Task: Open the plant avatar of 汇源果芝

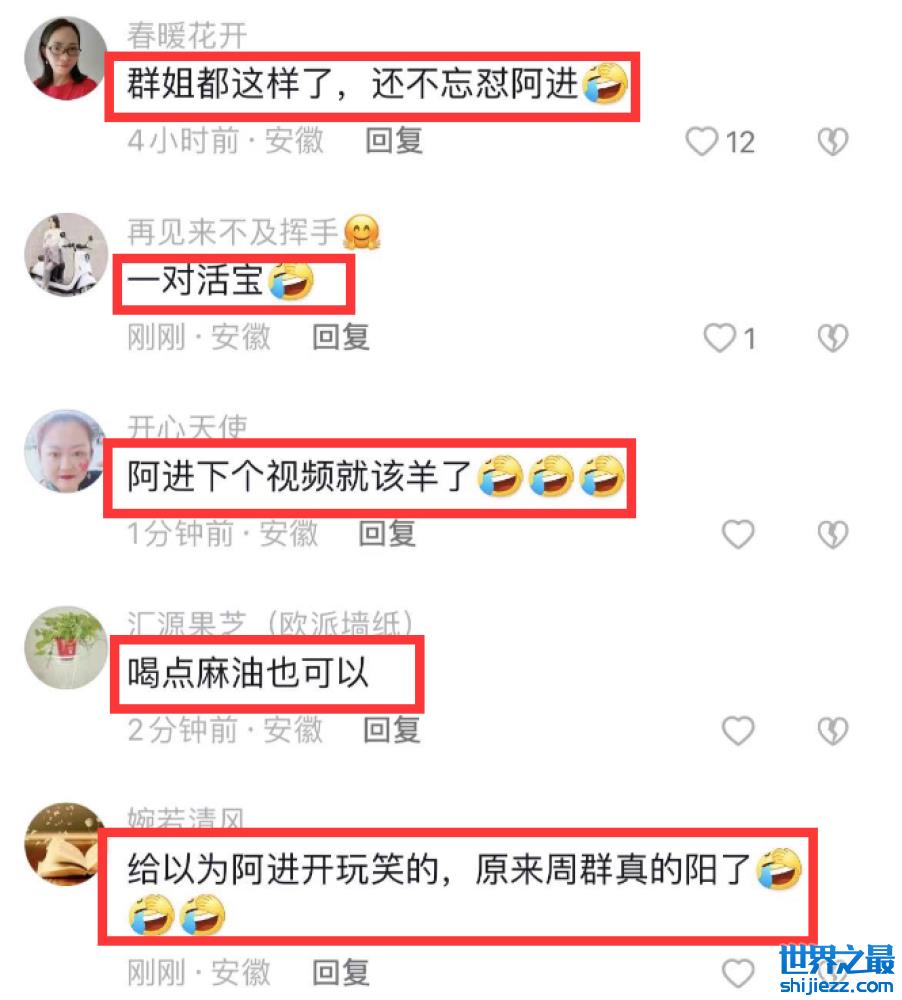Action: 66,647
